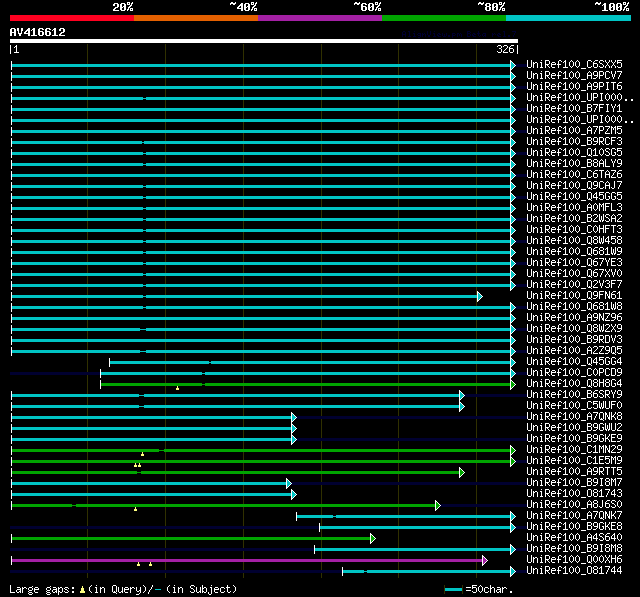This screenshot has width=640, height=597.
Task: Click the AV416612 query name label
Action: 38,32
